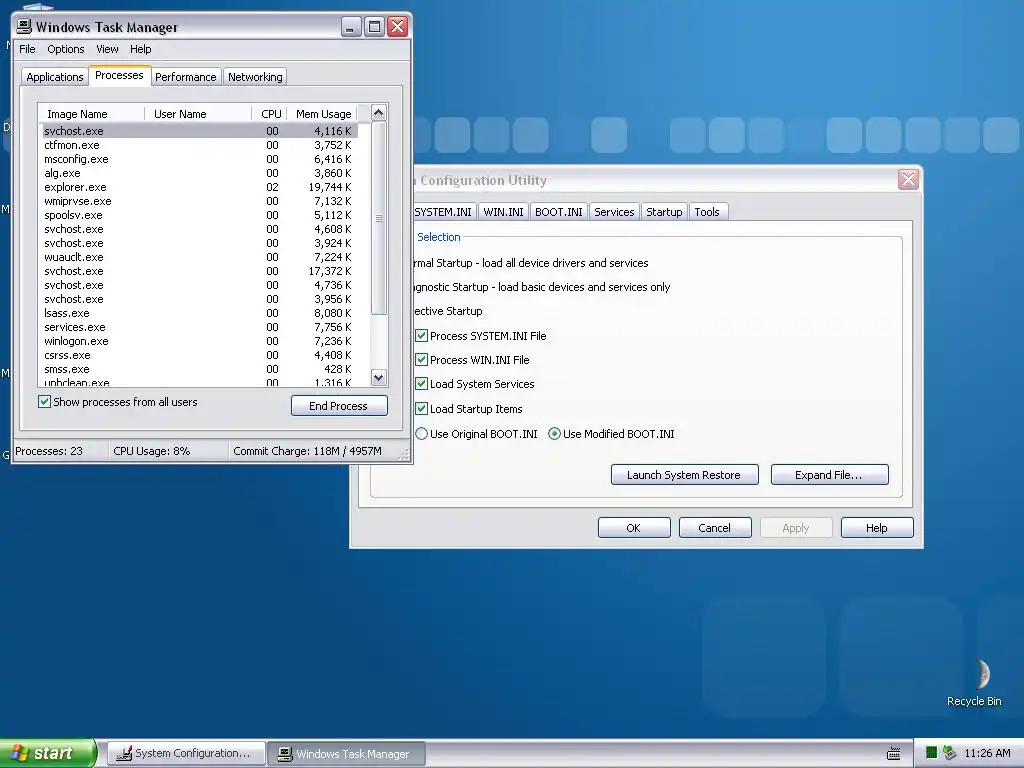The image size is (1024, 768).
Task: Switch to System Configuration taskbar button
Action: click(x=186, y=753)
